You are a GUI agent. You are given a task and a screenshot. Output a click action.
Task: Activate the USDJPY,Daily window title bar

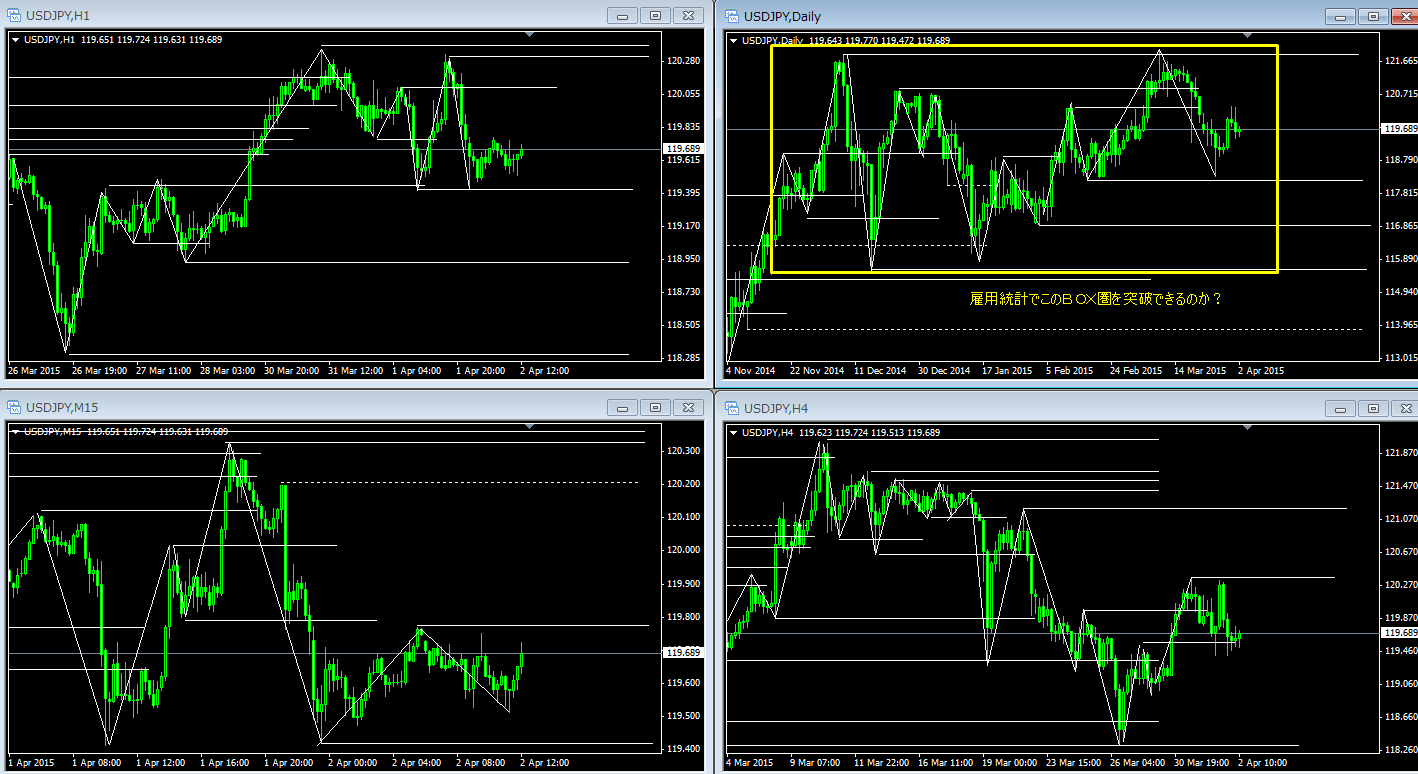point(1000,16)
